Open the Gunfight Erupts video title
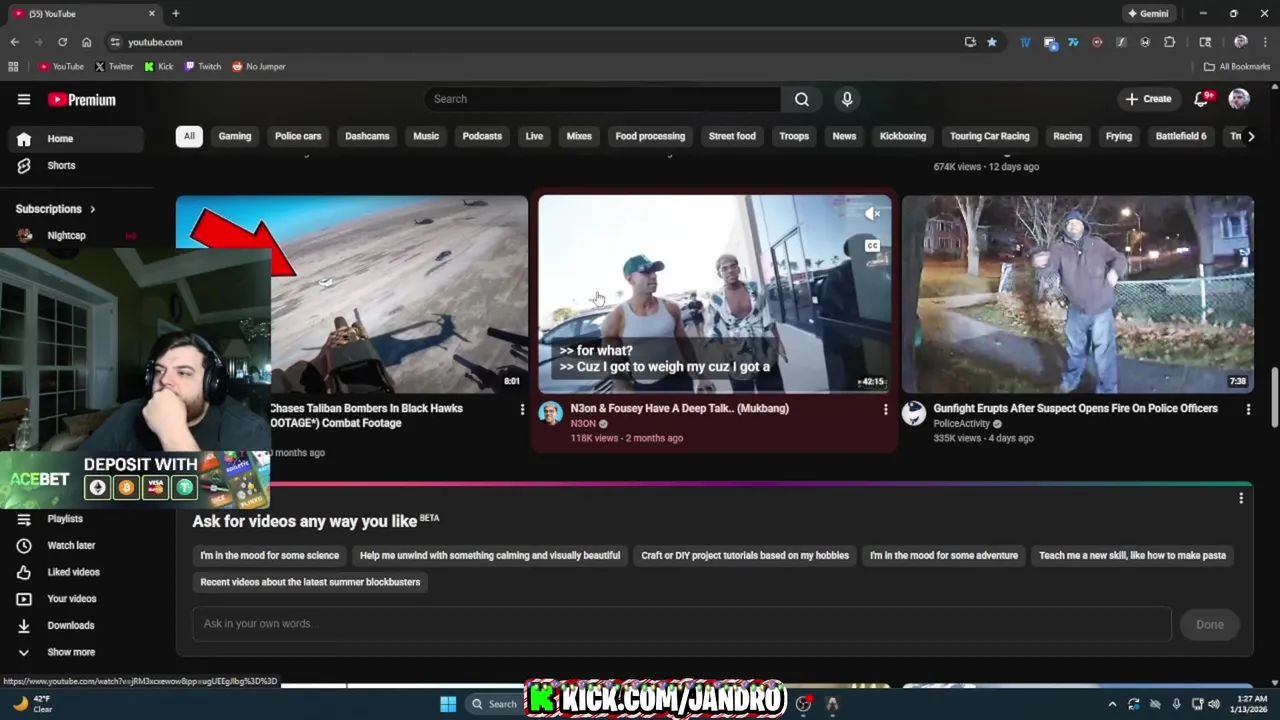1280x720 pixels. point(1075,408)
